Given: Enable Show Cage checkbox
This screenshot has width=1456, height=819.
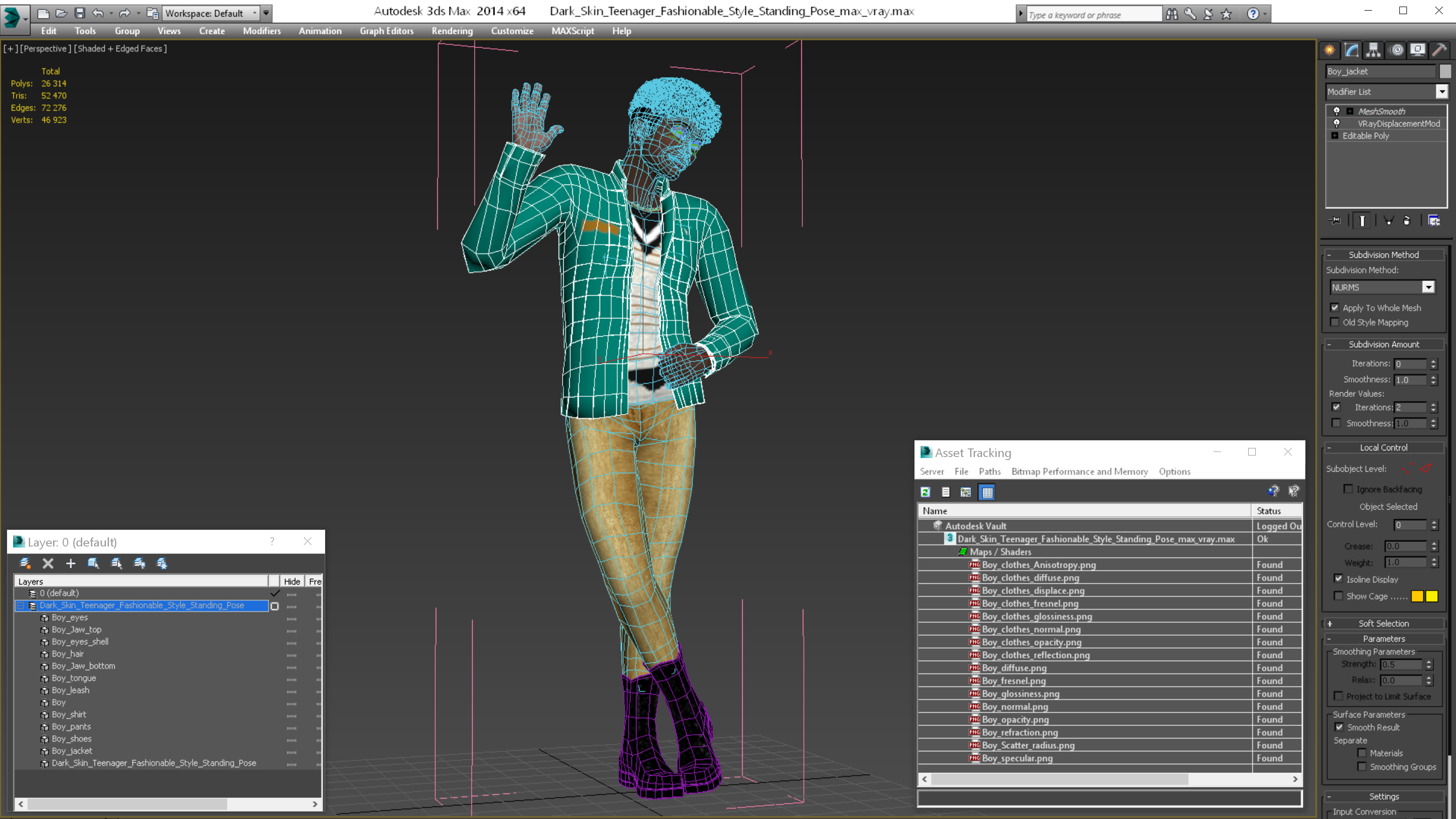Looking at the screenshot, I should pyautogui.click(x=1338, y=596).
